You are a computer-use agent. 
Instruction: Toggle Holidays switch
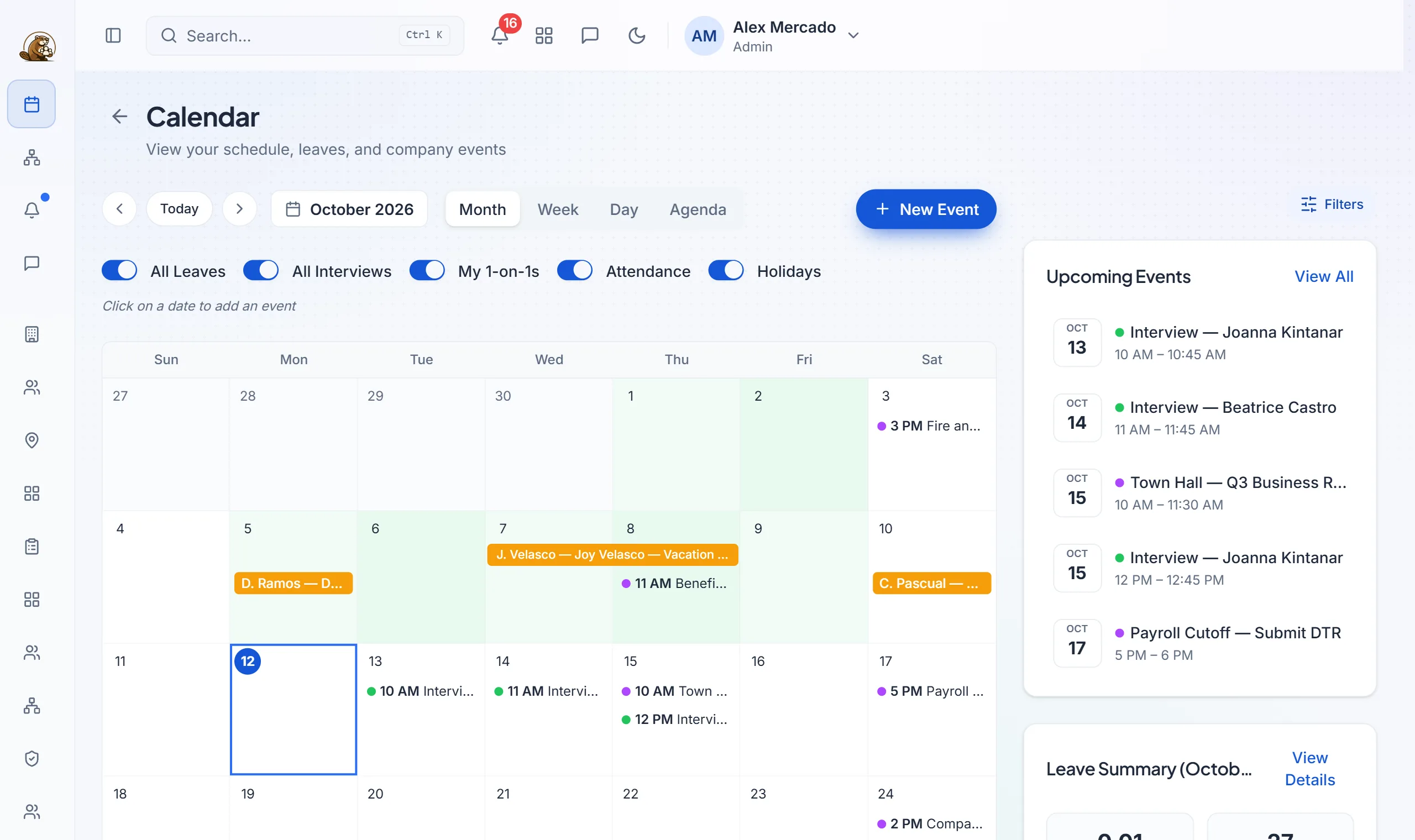[726, 271]
